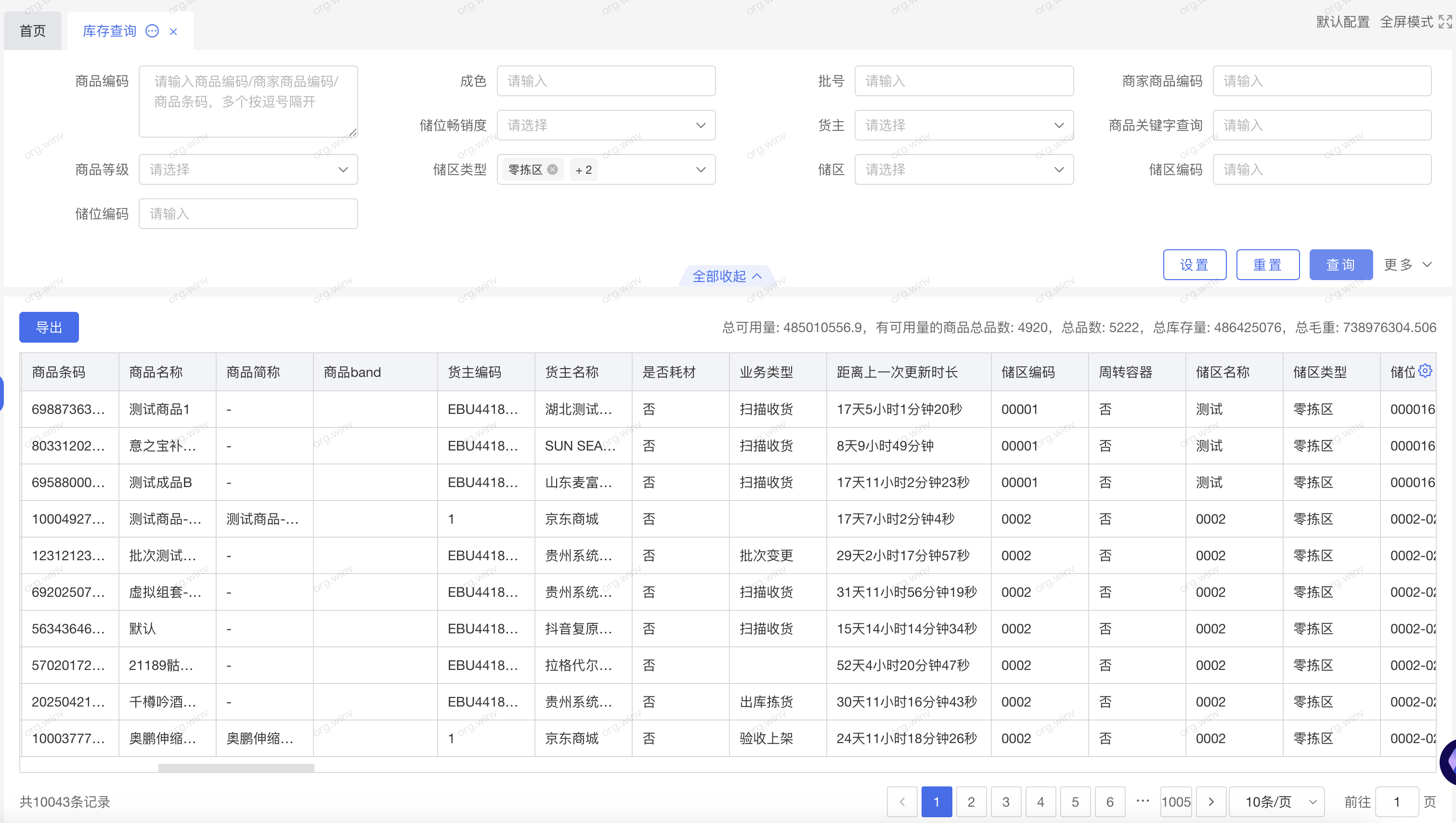Screen dimensions: 1456x823
Task: Close the 库存查询 tab
Action: (x=174, y=32)
